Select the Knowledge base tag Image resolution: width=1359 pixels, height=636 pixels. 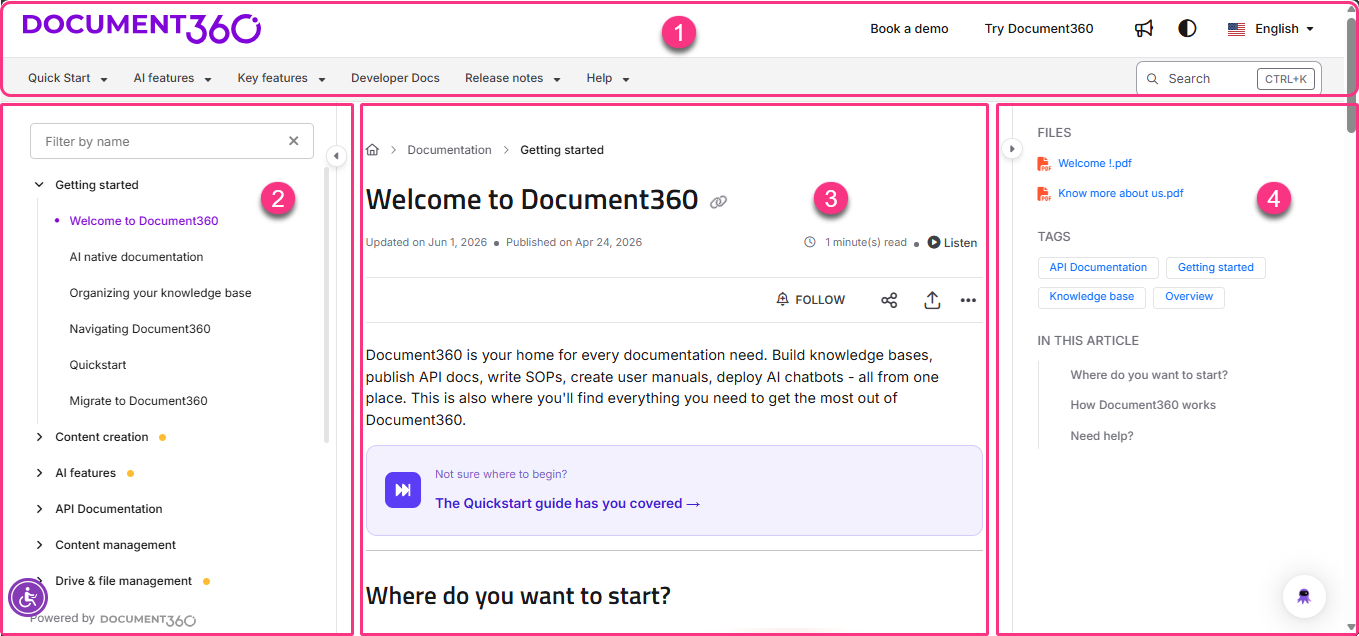click(1092, 297)
